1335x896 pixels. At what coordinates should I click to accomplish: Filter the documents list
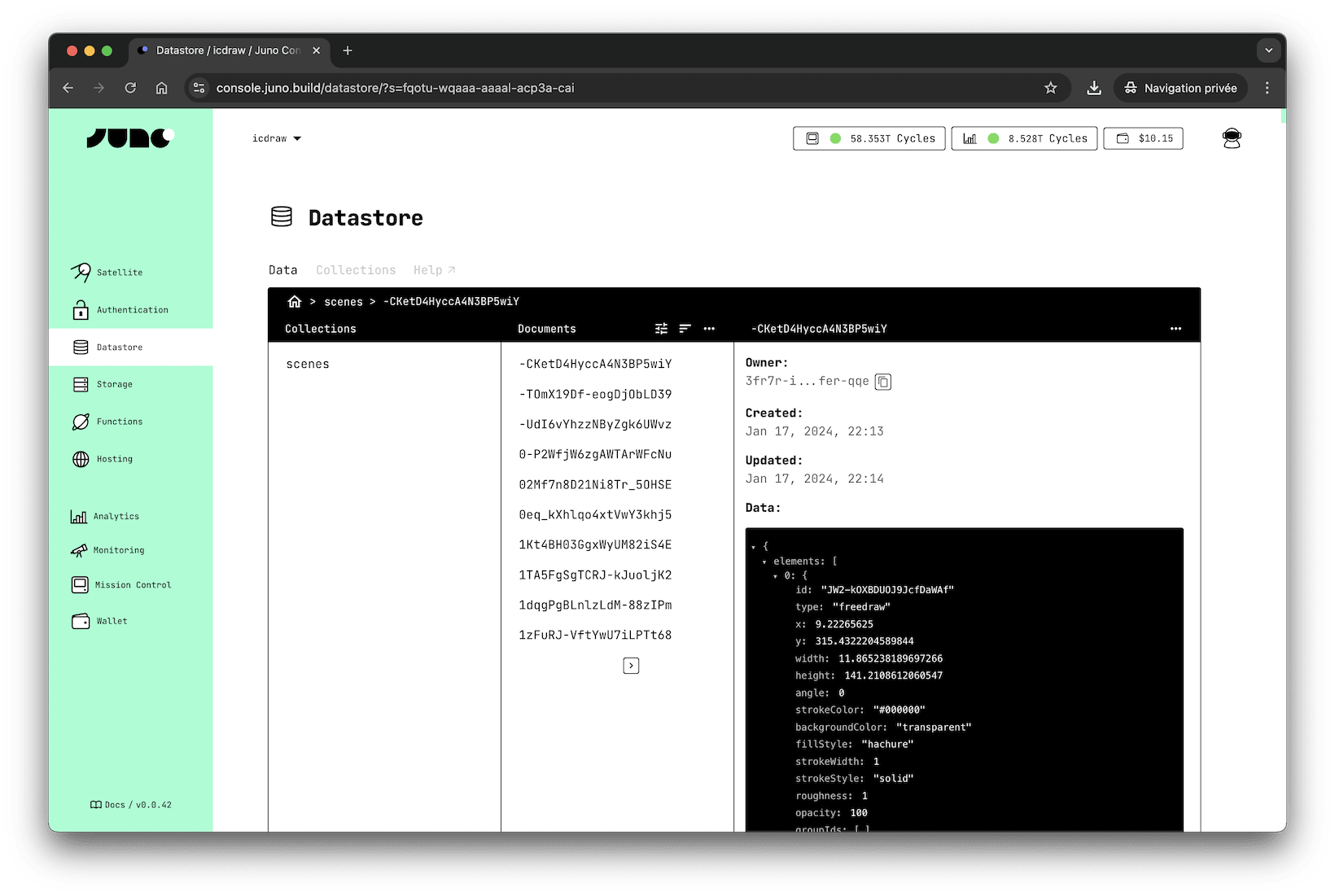661,328
